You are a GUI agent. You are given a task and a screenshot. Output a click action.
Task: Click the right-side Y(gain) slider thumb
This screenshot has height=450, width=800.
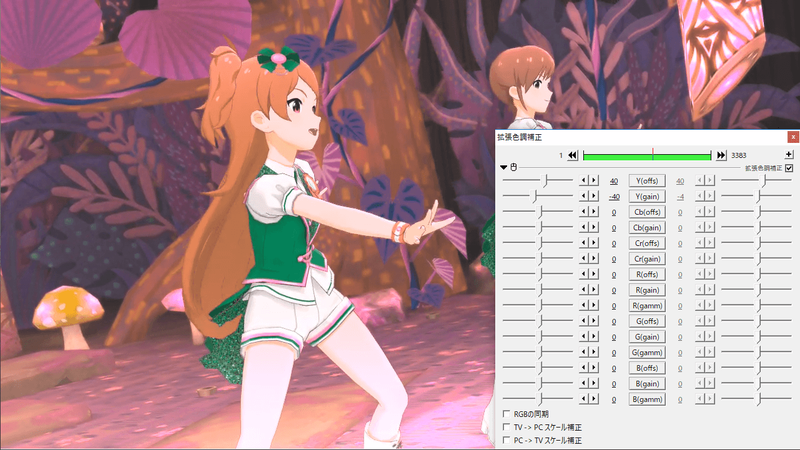(x=759, y=196)
